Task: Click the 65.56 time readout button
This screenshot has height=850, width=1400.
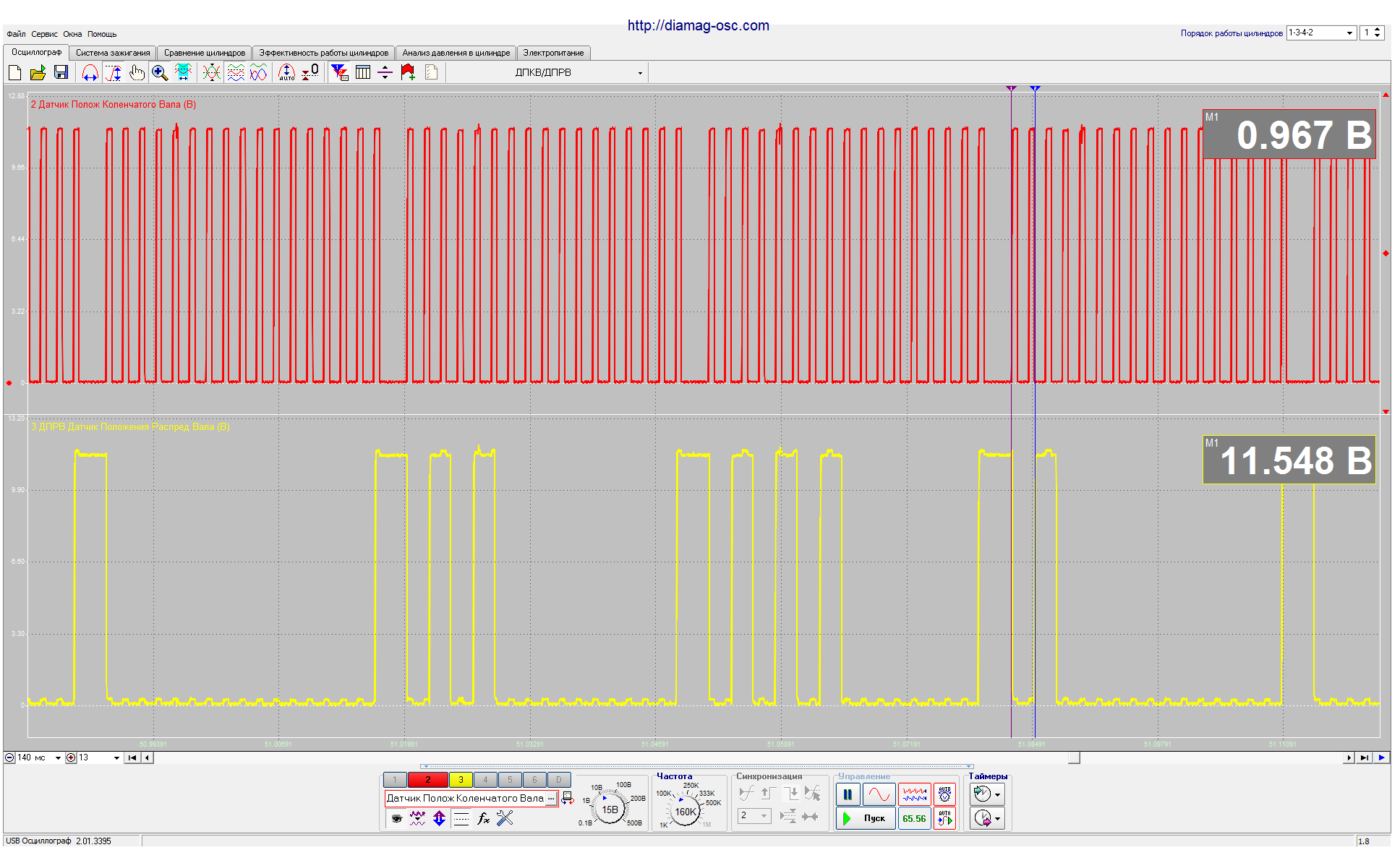Action: (914, 818)
